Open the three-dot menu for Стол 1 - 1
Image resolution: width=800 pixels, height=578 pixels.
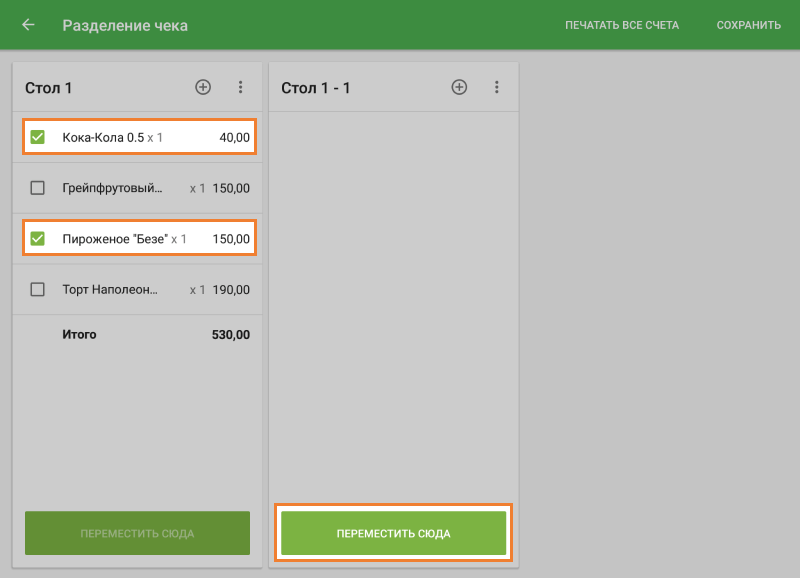(x=497, y=88)
